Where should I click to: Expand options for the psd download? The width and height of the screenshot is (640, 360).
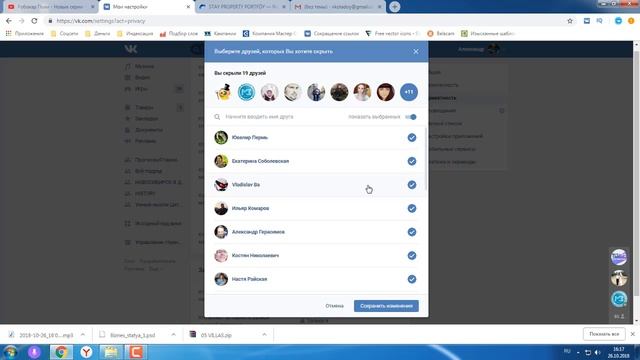point(173,335)
